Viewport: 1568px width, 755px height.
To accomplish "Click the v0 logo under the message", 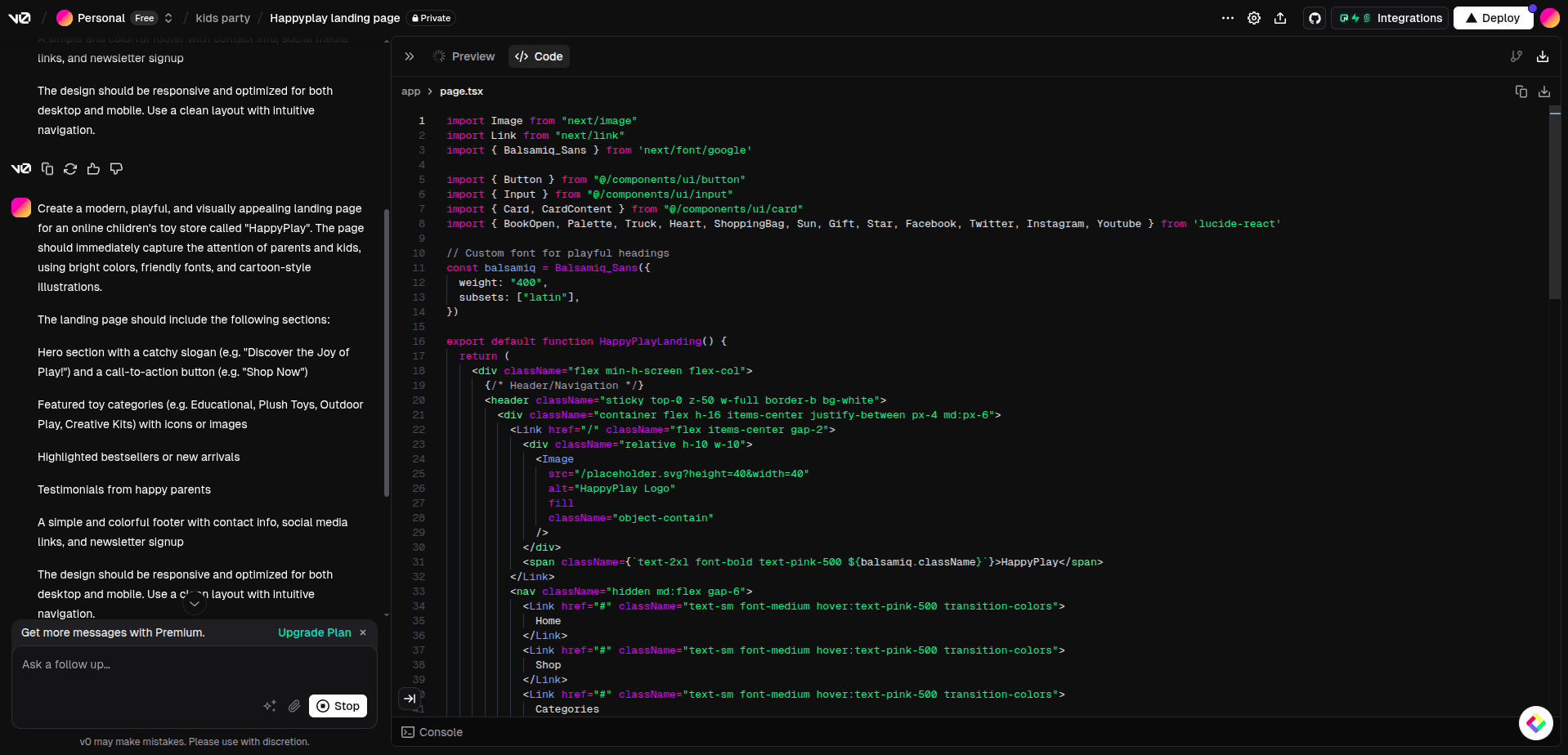I will pyautogui.click(x=21, y=168).
